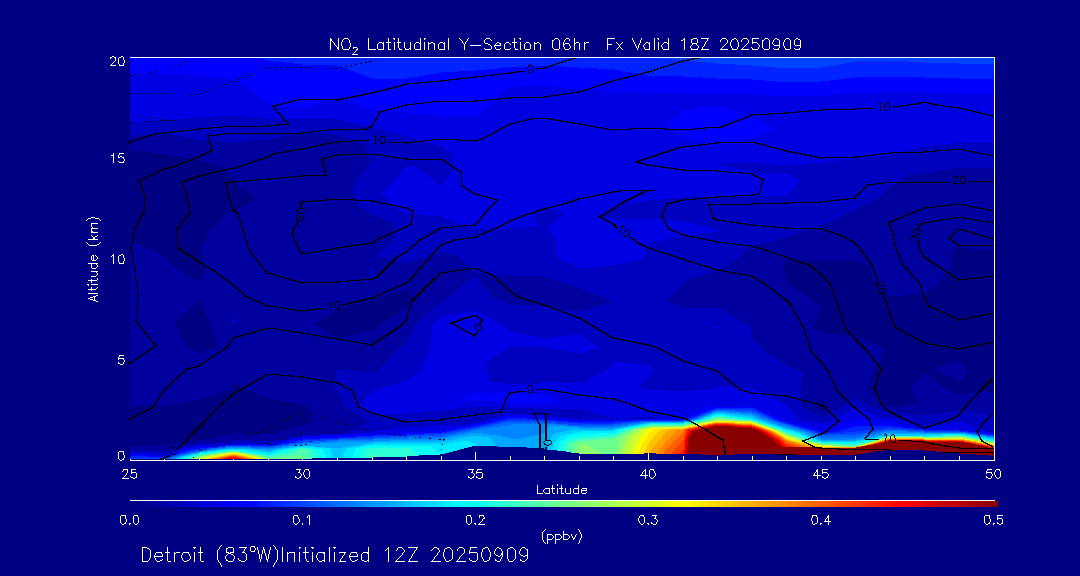Click the 0.4 colorbar tick label

tap(821, 520)
